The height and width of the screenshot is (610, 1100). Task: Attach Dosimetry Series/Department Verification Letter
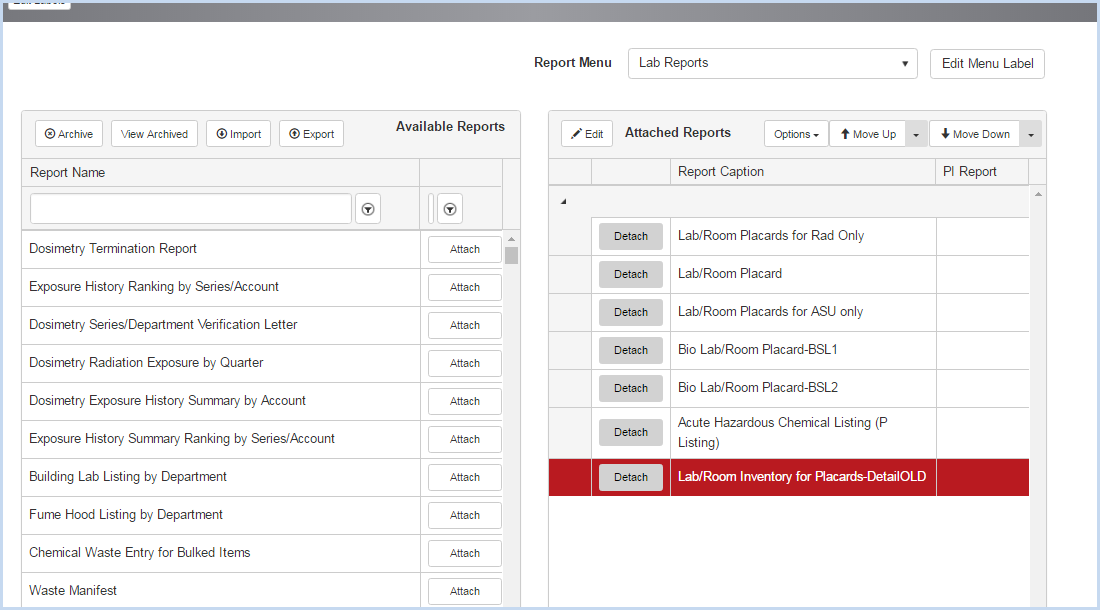point(464,325)
